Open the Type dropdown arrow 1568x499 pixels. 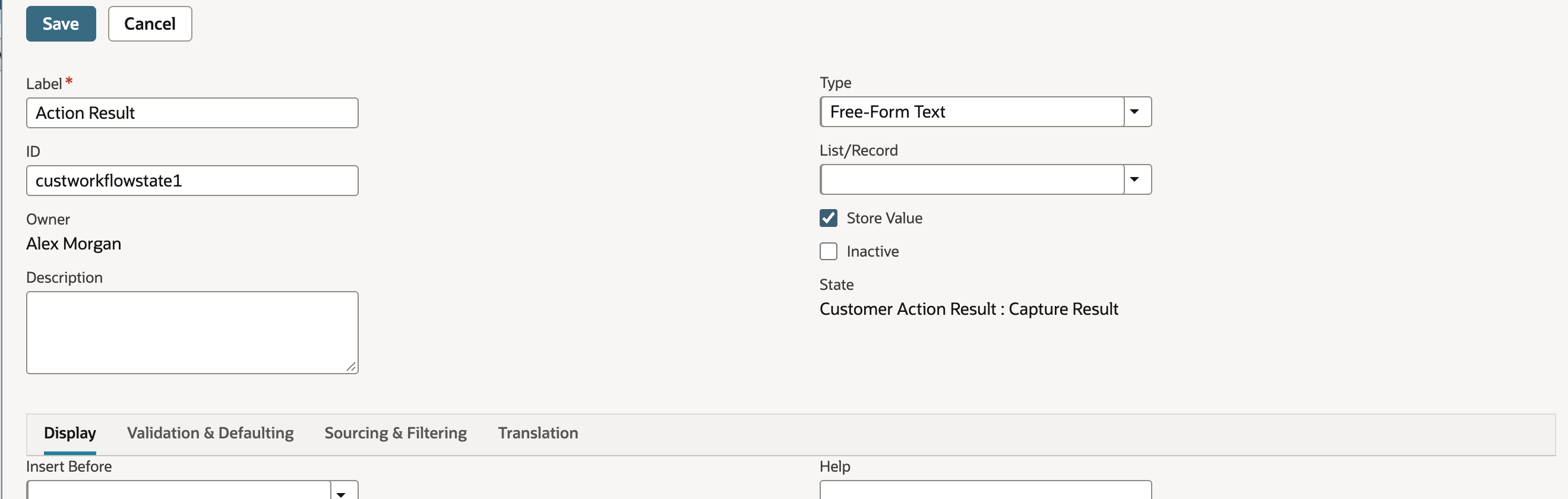(1134, 112)
